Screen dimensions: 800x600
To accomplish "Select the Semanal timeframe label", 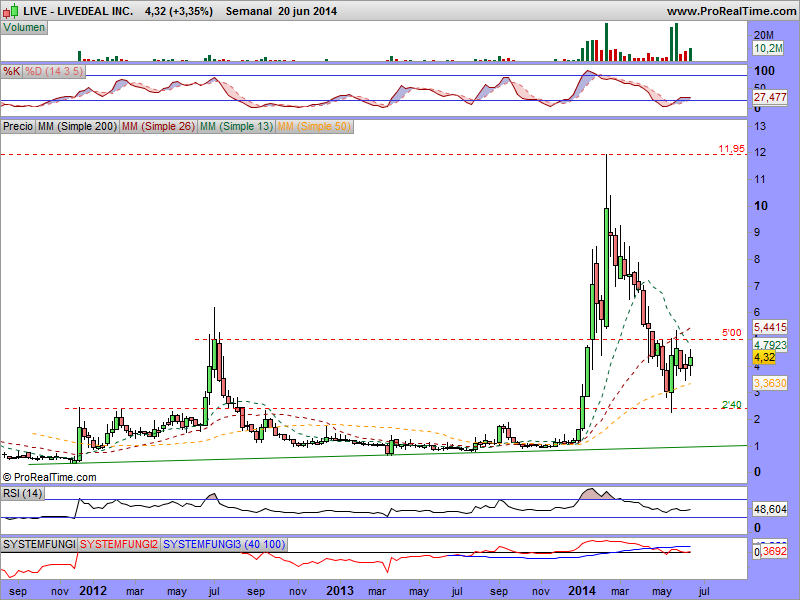I will coord(248,11).
